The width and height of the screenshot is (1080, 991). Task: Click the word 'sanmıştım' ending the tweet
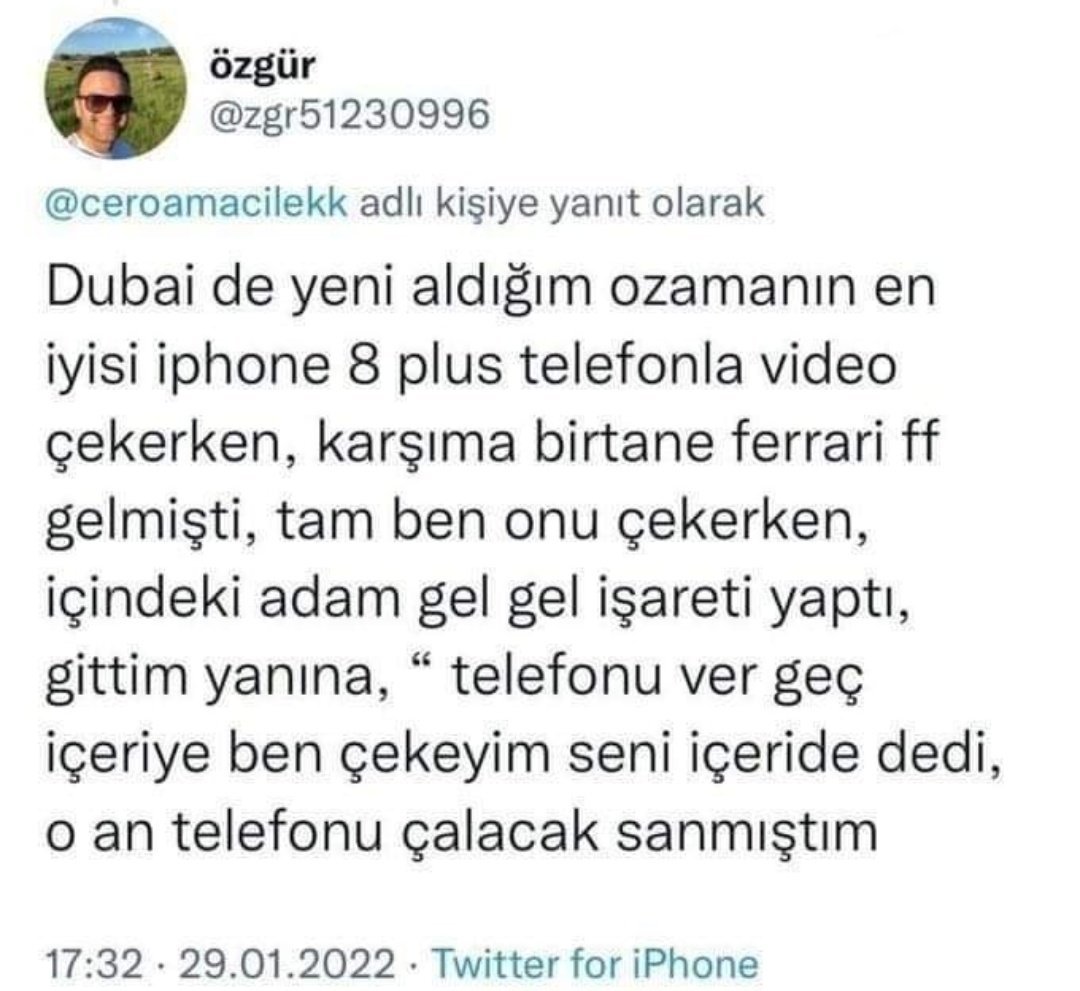pos(746,833)
